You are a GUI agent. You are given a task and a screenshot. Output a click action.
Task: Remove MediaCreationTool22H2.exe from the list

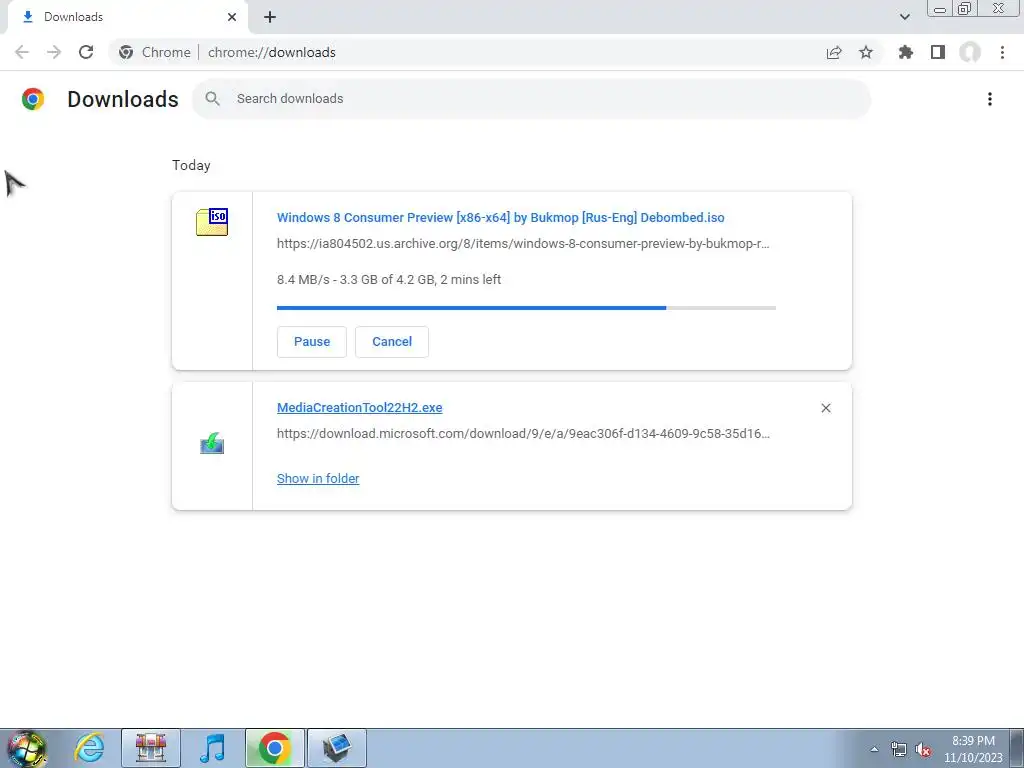826,408
